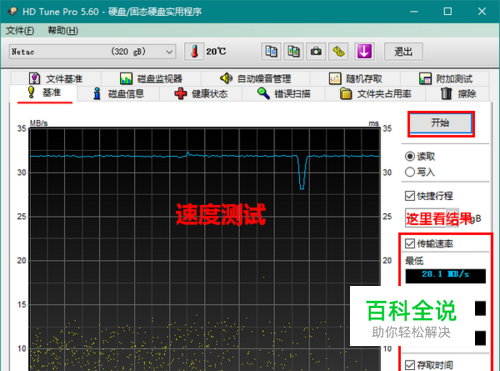Click the temperature thermometer icon
500x371 pixels.
point(194,52)
